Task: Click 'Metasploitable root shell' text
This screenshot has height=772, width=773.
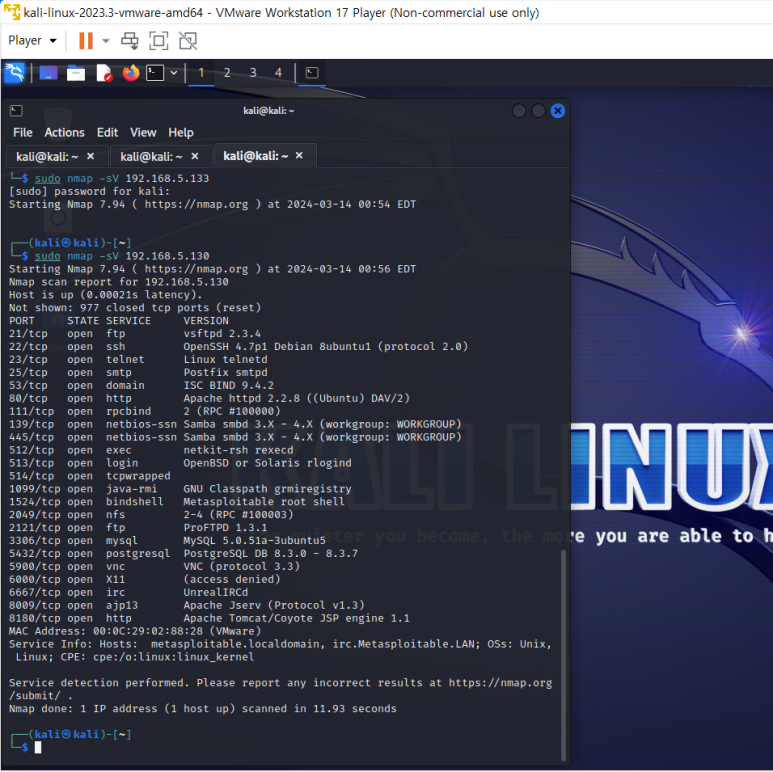Action: 264,502
